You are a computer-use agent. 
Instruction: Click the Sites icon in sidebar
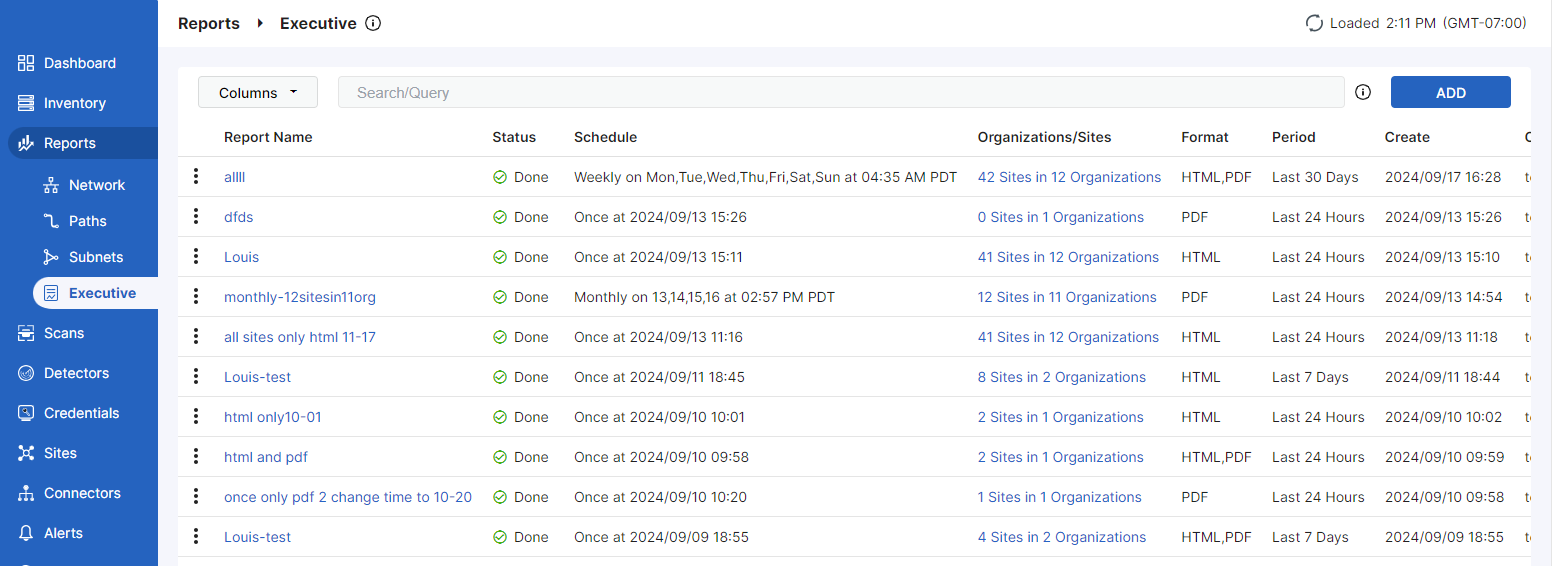tap(26, 453)
